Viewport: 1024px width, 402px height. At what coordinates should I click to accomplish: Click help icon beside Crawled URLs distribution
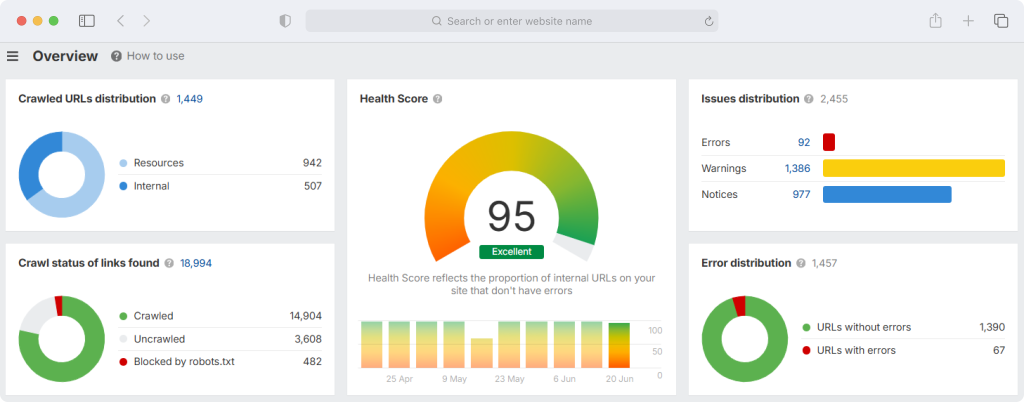pos(165,99)
